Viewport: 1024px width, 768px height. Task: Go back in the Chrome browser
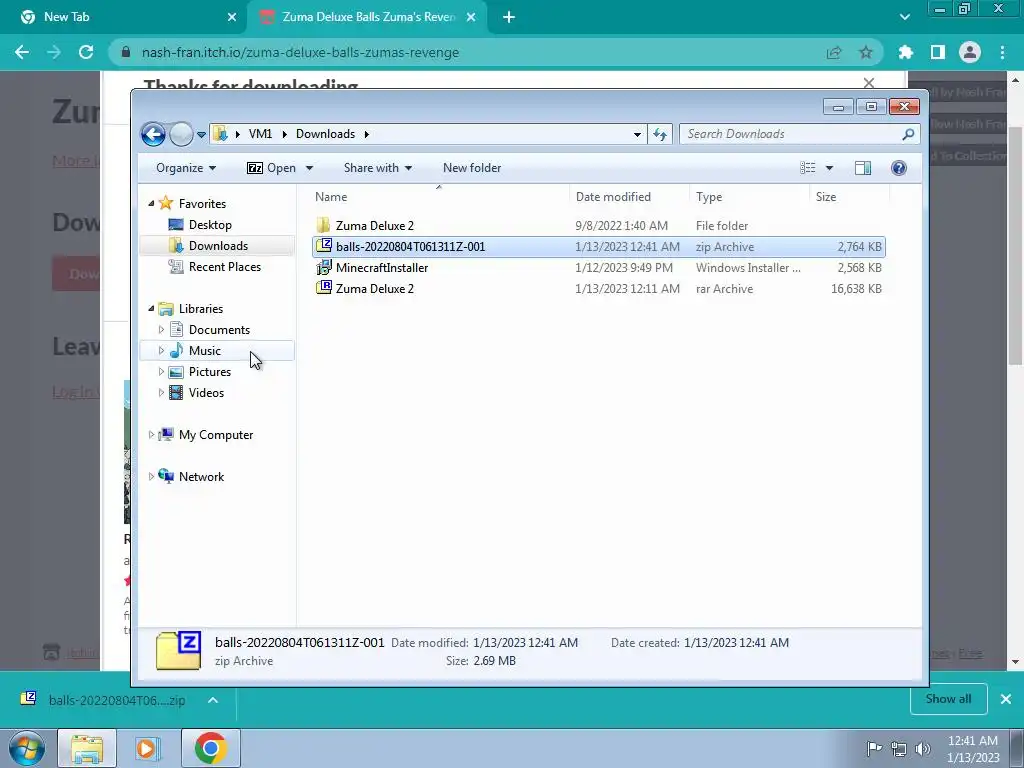pyautogui.click(x=22, y=52)
